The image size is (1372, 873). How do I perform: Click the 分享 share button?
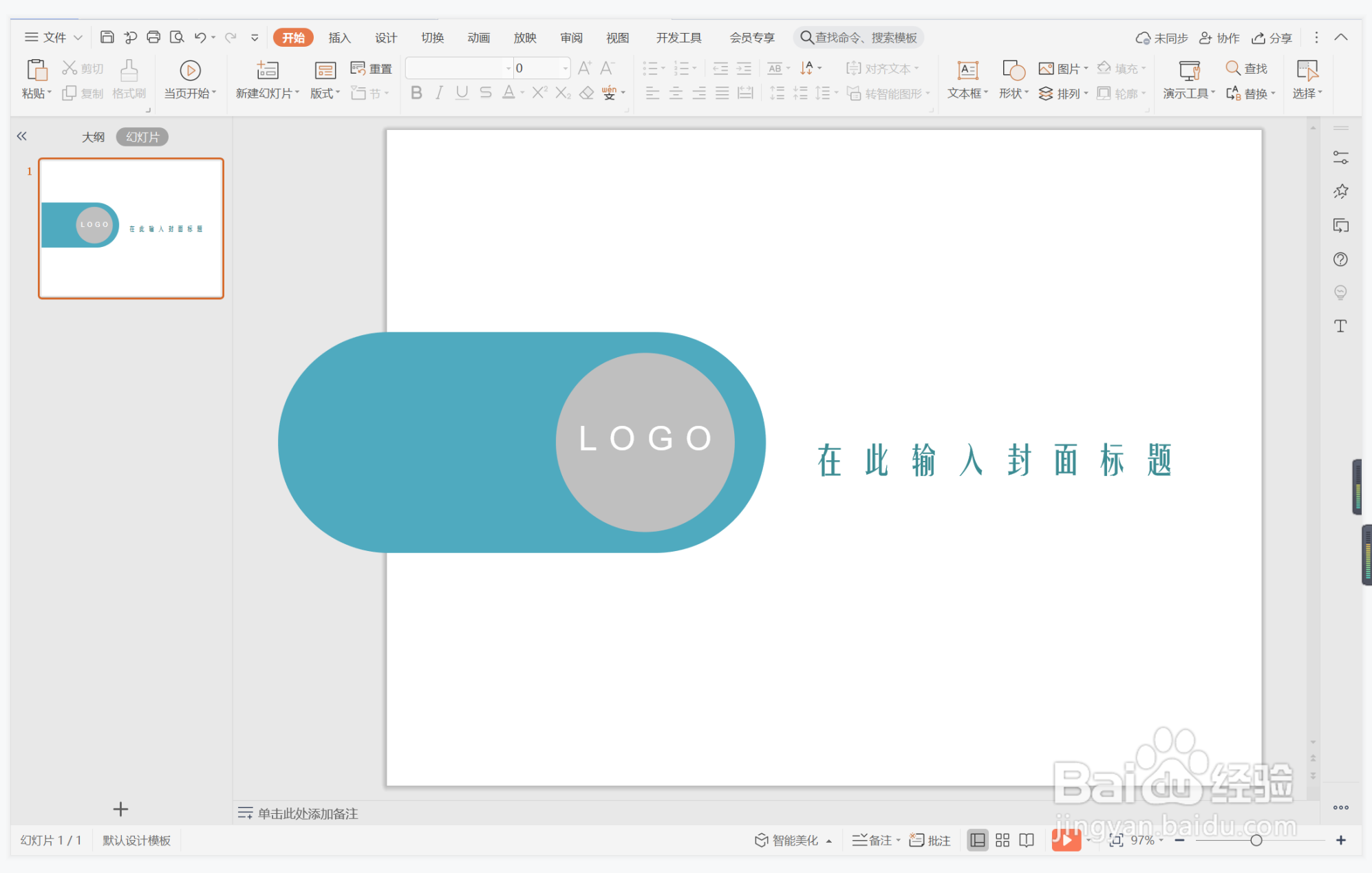[1272, 38]
